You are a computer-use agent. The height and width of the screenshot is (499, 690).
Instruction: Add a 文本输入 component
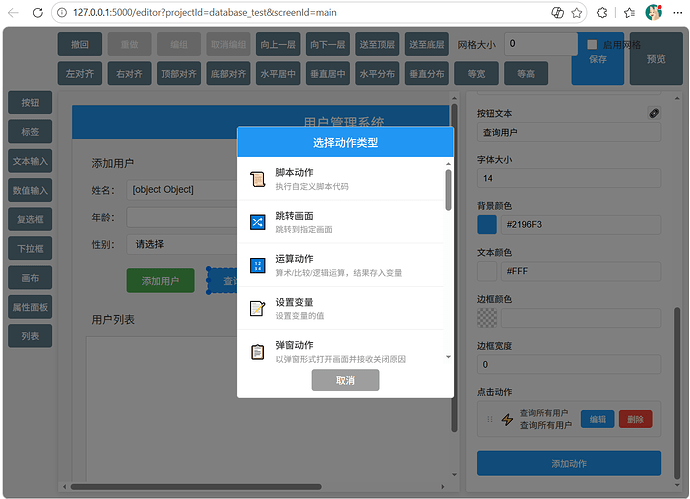point(30,161)
